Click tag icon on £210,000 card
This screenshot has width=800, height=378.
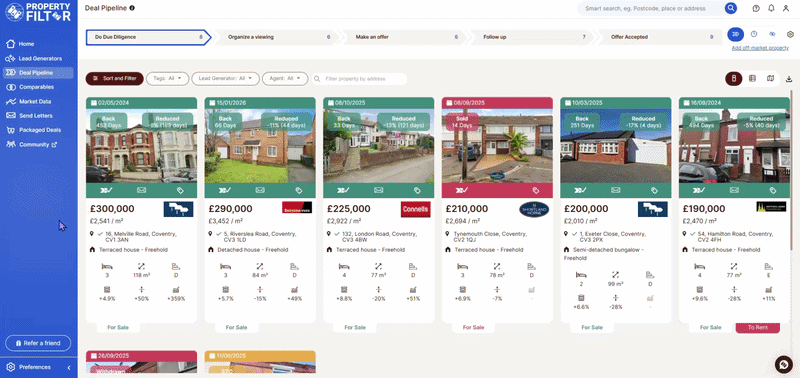(x=536, y=190)
